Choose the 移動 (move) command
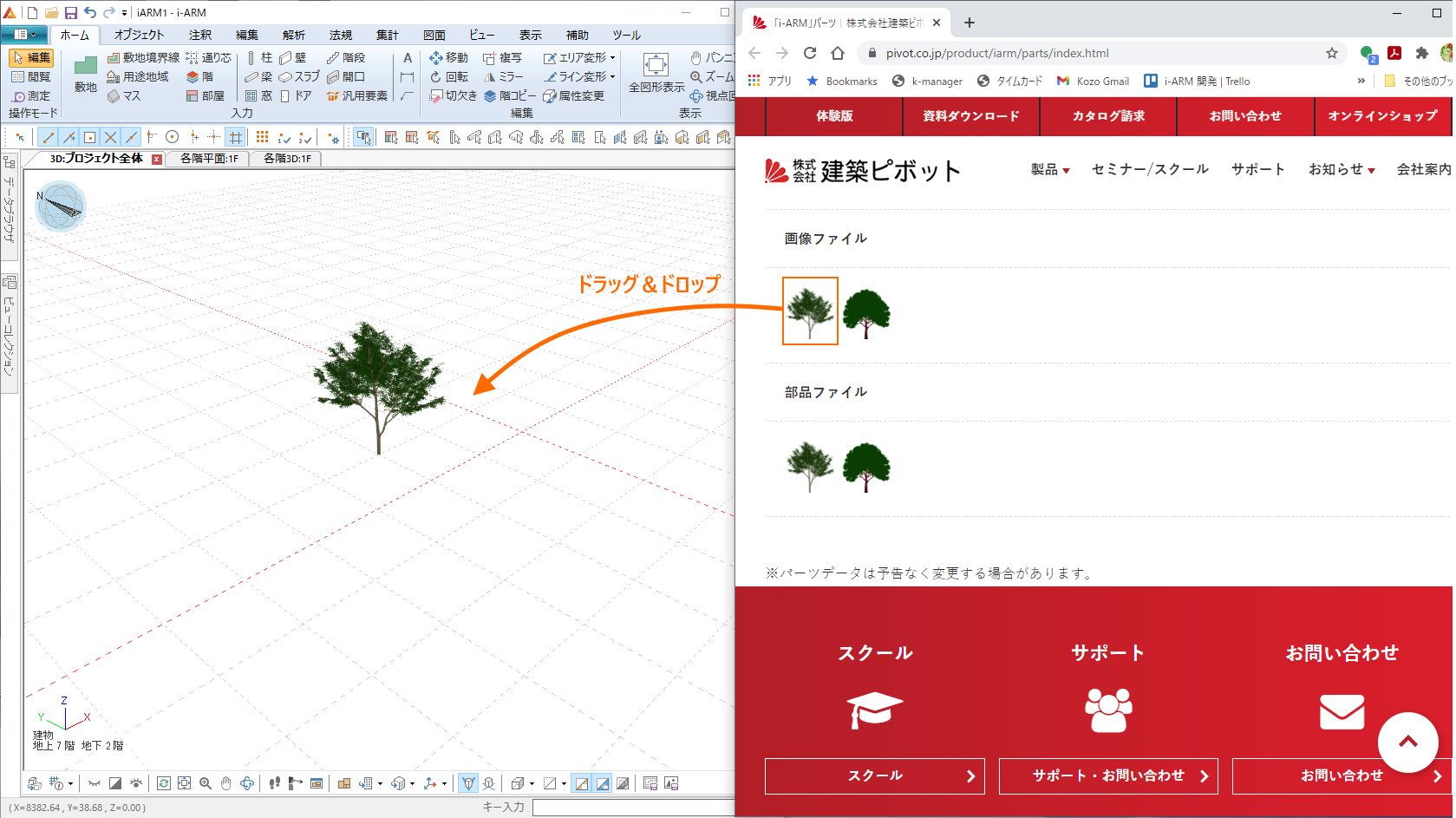This screenshot has height=818, width=1456. tap(448, 57)
